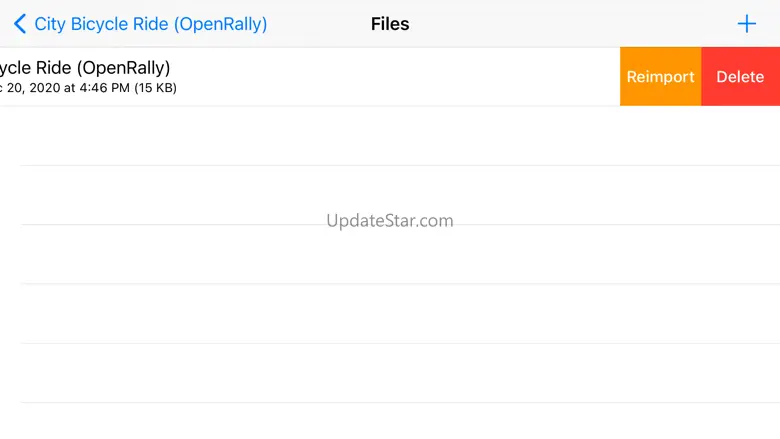Tap the file size label (15 KB)
This screenshot has width=780, height=439.
coord(154,88)
